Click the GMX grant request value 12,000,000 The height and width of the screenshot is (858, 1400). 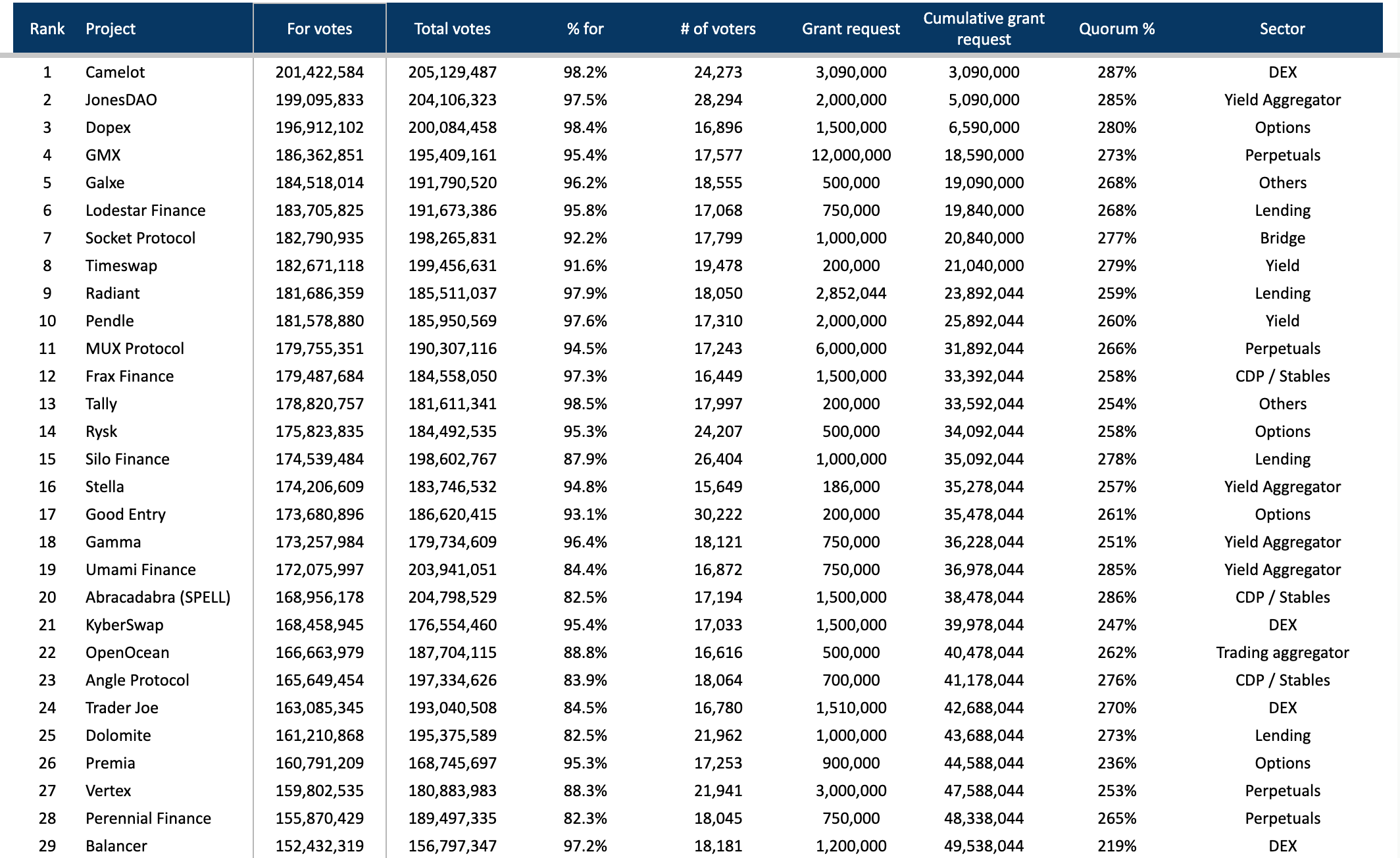(x=851, y=155)
